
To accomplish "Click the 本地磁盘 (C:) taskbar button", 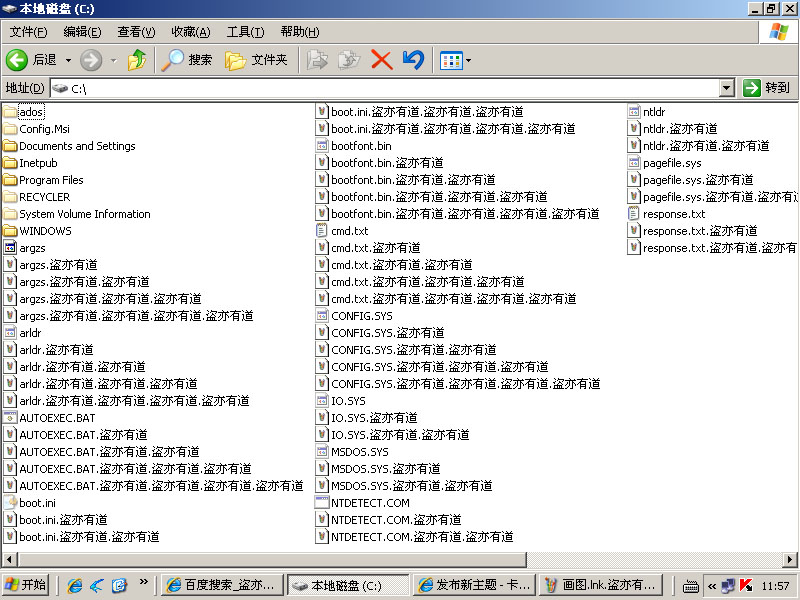I will 348,585.
